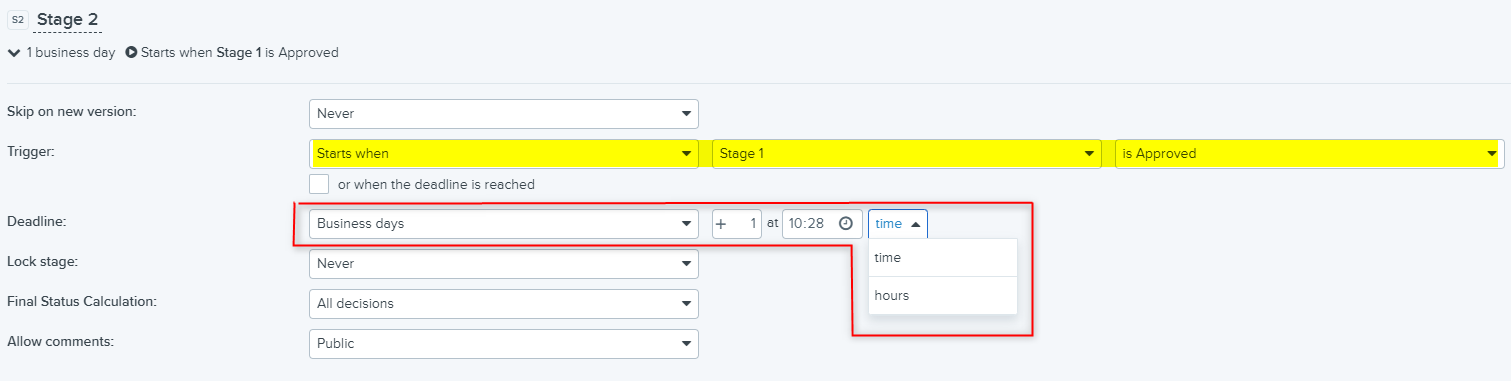Click the plus sign in deadline offset
This screenshot has height=381, width=1511.
tap(721, 224)
